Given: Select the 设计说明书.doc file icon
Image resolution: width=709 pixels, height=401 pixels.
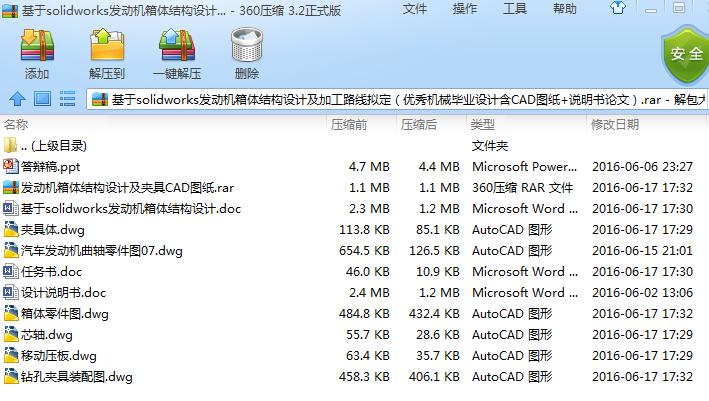Looking at the screenshot, I should (x=10, y=292).
